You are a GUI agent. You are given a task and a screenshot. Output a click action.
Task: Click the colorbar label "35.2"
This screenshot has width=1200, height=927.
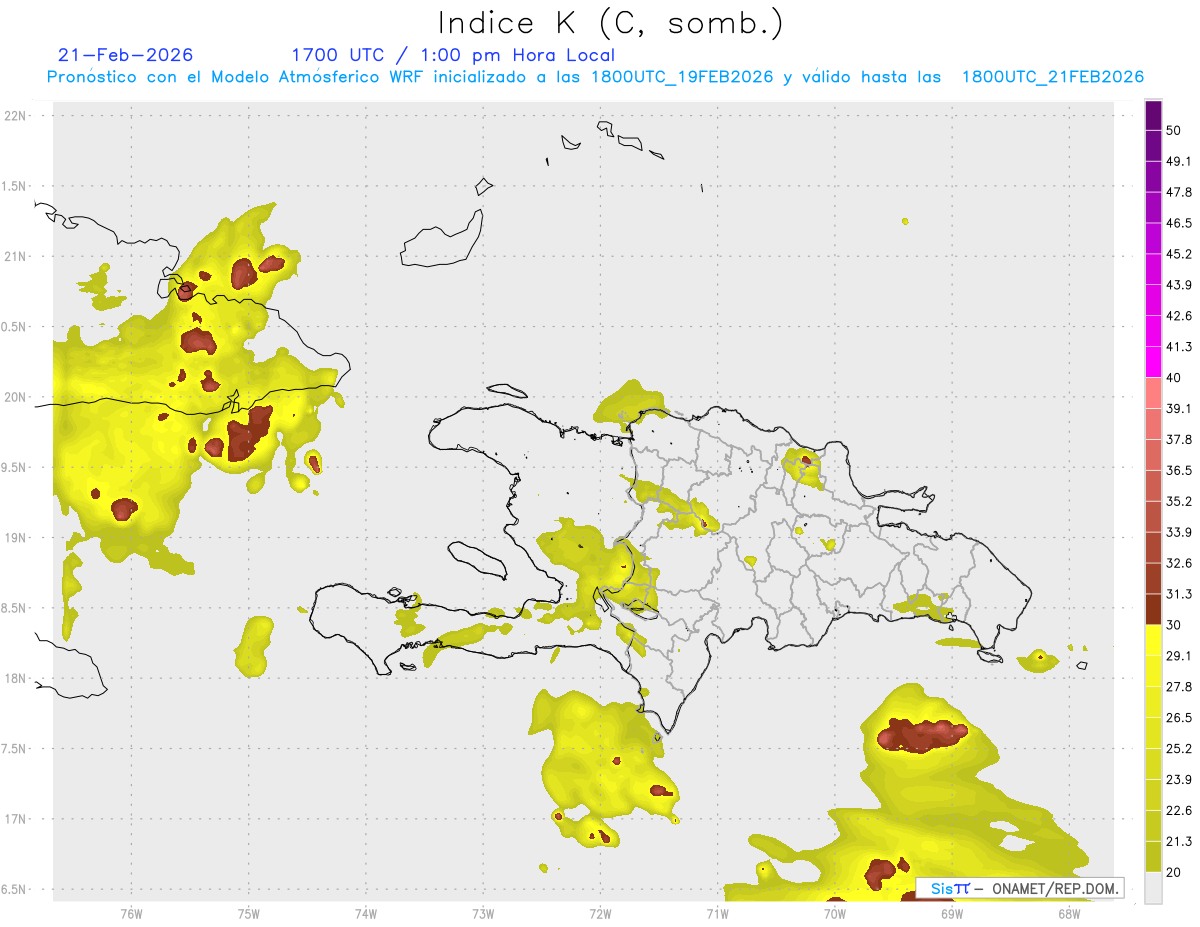click(1179, 502)
